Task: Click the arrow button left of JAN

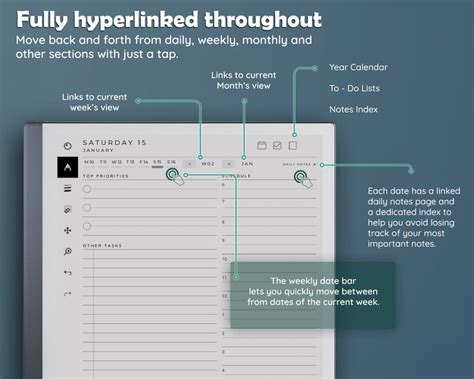Action: (229, 164)
